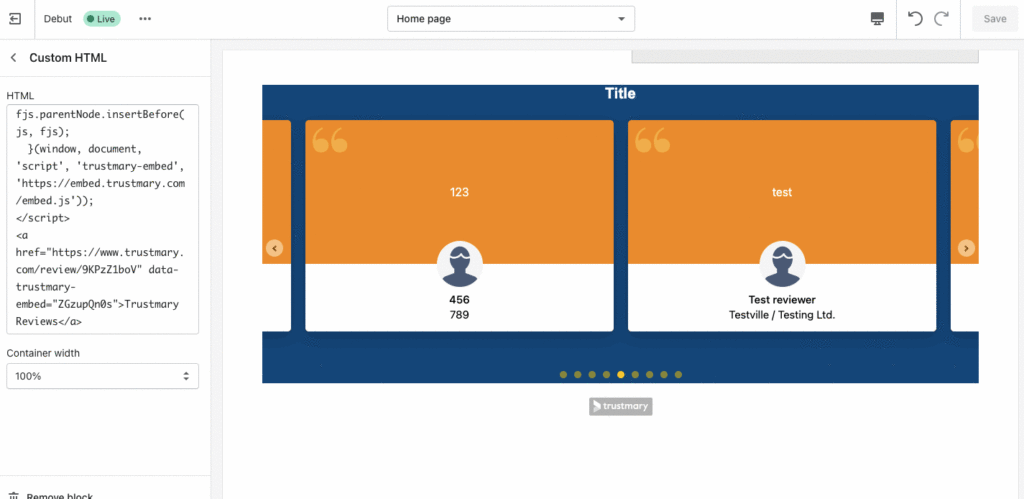Select the third carousel pagination dot
This screenshot has height=499, width=1024.
tap(592, 374)
